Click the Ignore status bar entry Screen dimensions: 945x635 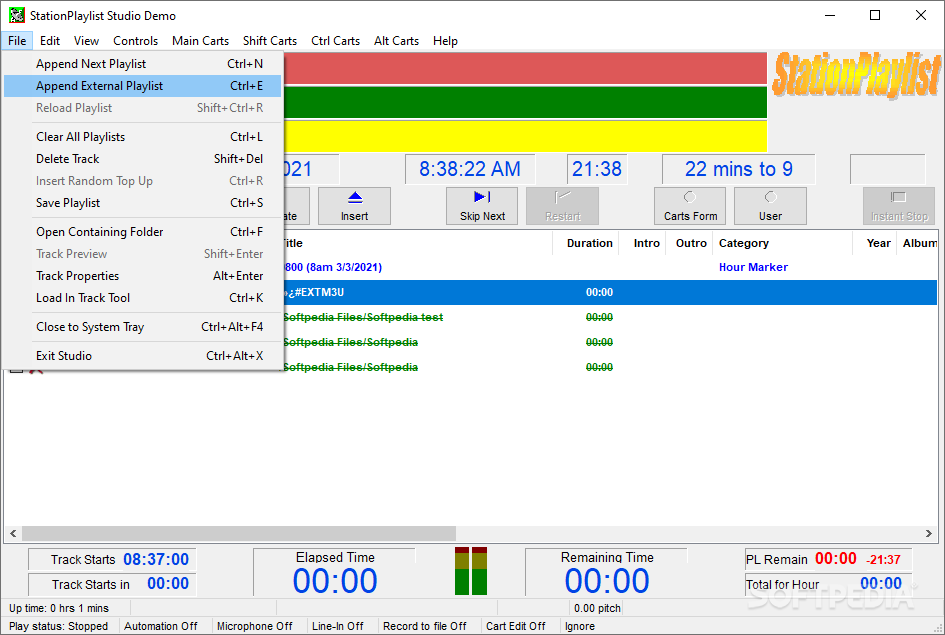[580, 627]
